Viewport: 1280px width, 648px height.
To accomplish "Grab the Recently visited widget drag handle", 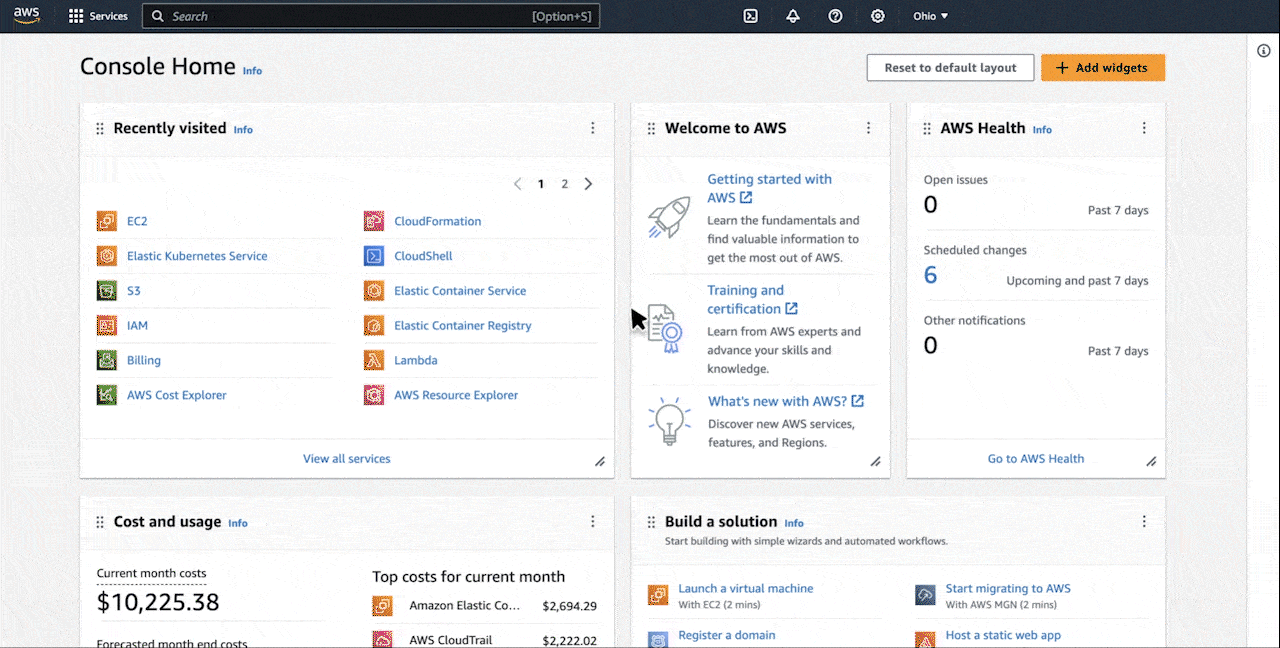I will (x=99, y=129).
